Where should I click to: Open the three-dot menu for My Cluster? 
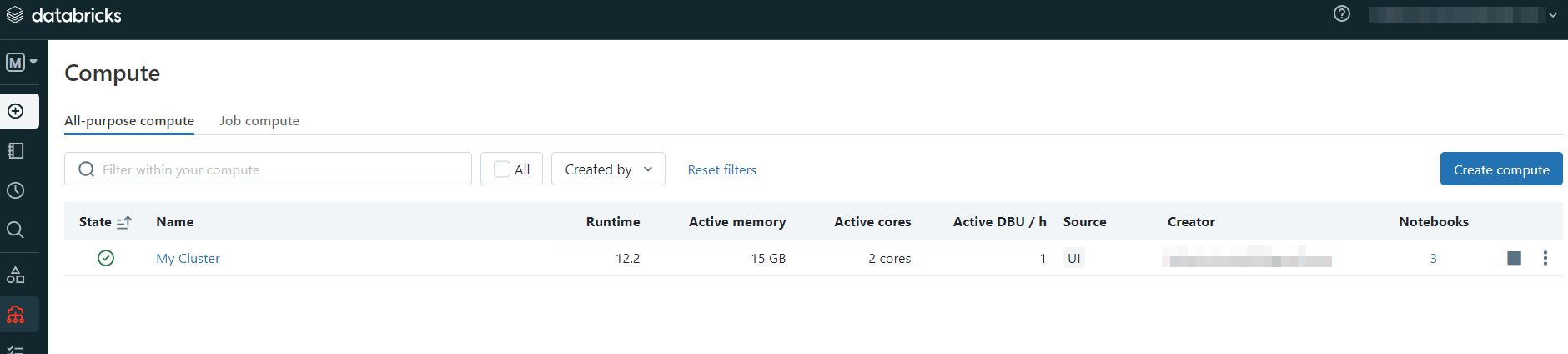1545,258
